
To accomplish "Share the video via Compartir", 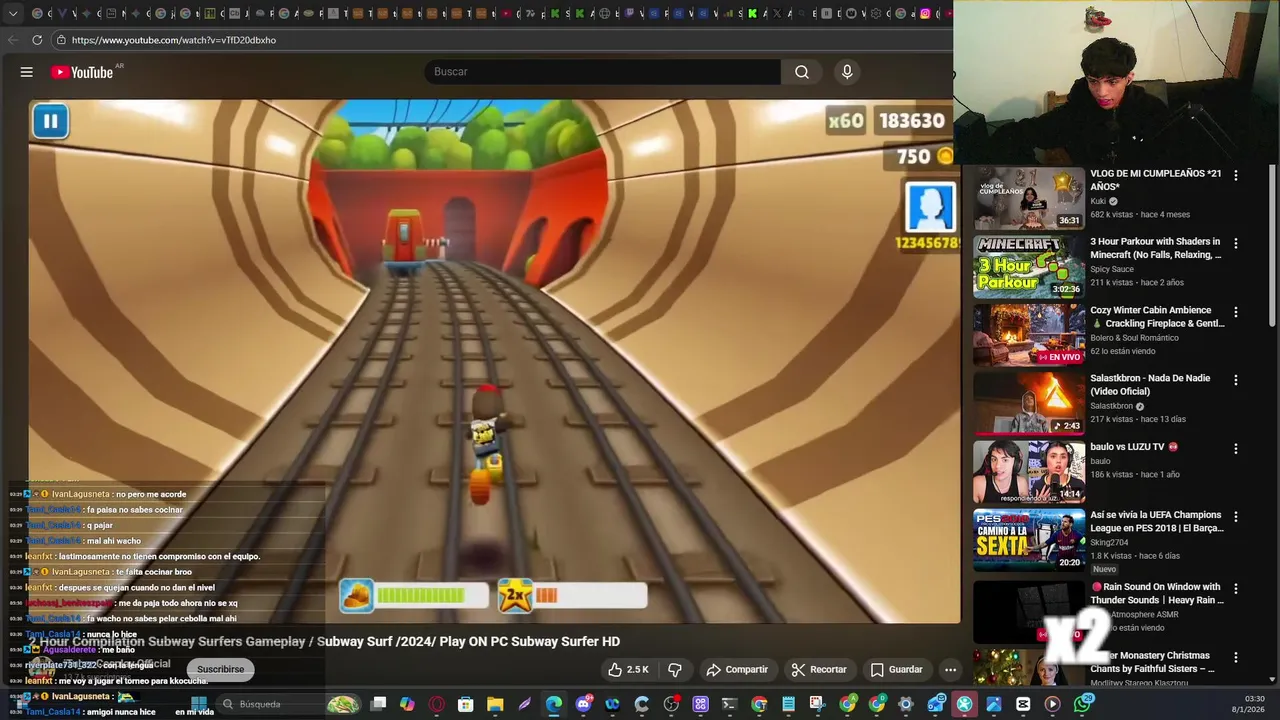I will [737, 669].
